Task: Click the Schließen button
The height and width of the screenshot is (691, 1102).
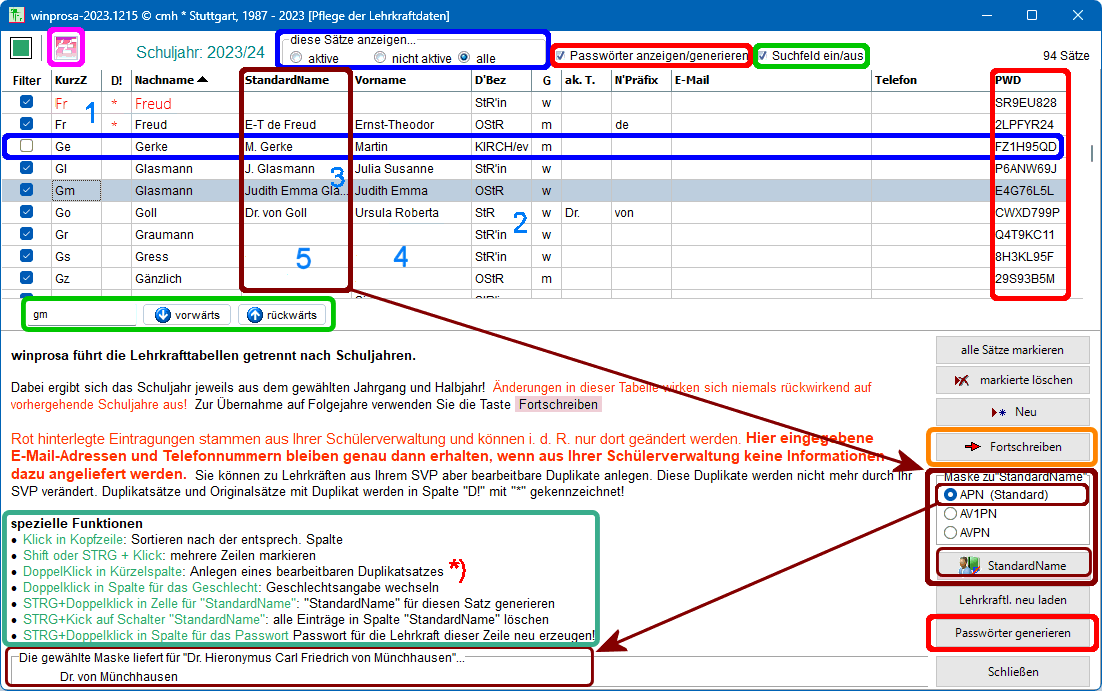Action: tap(1012, 671)
